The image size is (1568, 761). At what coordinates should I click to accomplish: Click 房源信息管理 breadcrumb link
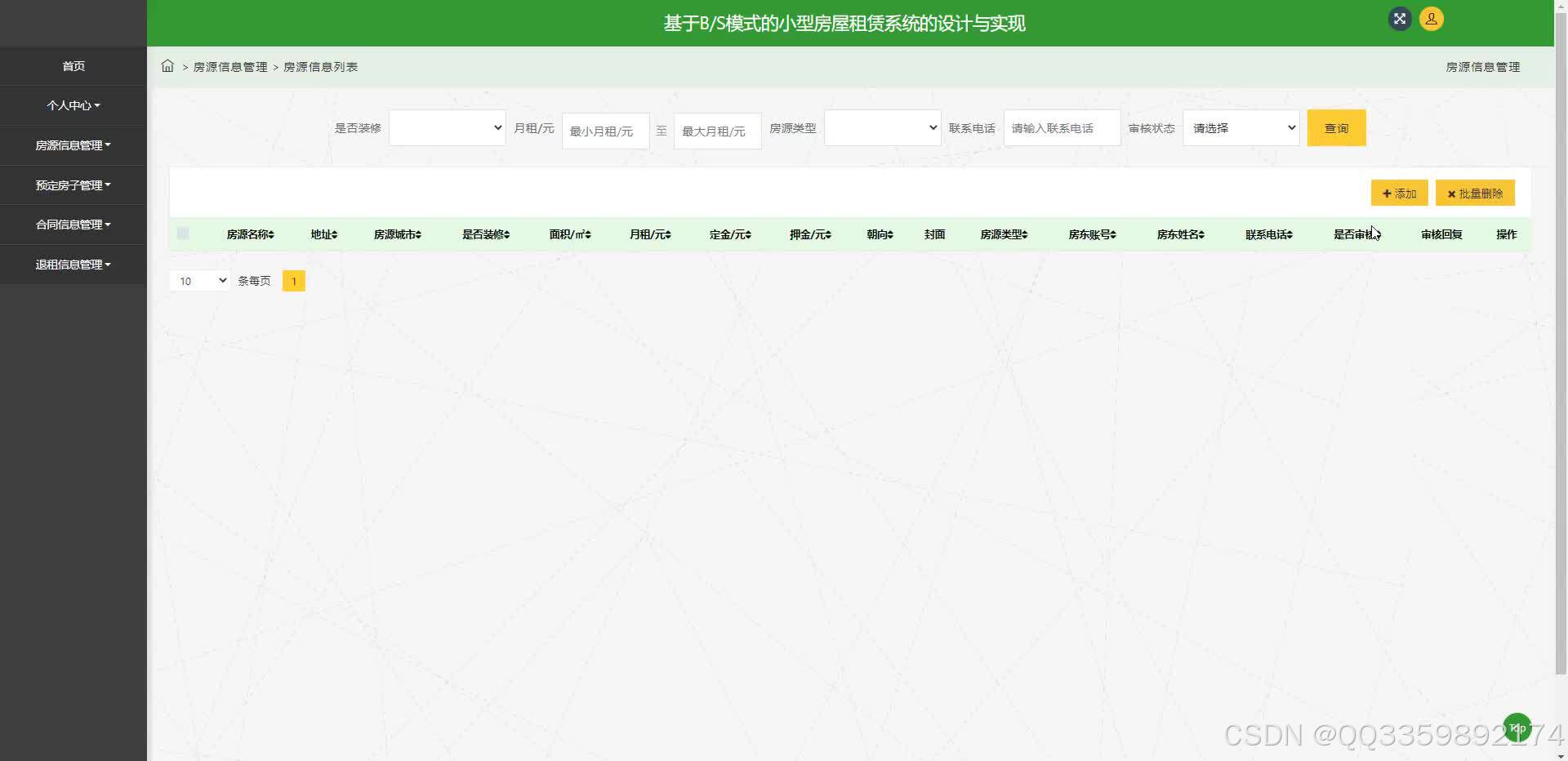tap(230, 67)
